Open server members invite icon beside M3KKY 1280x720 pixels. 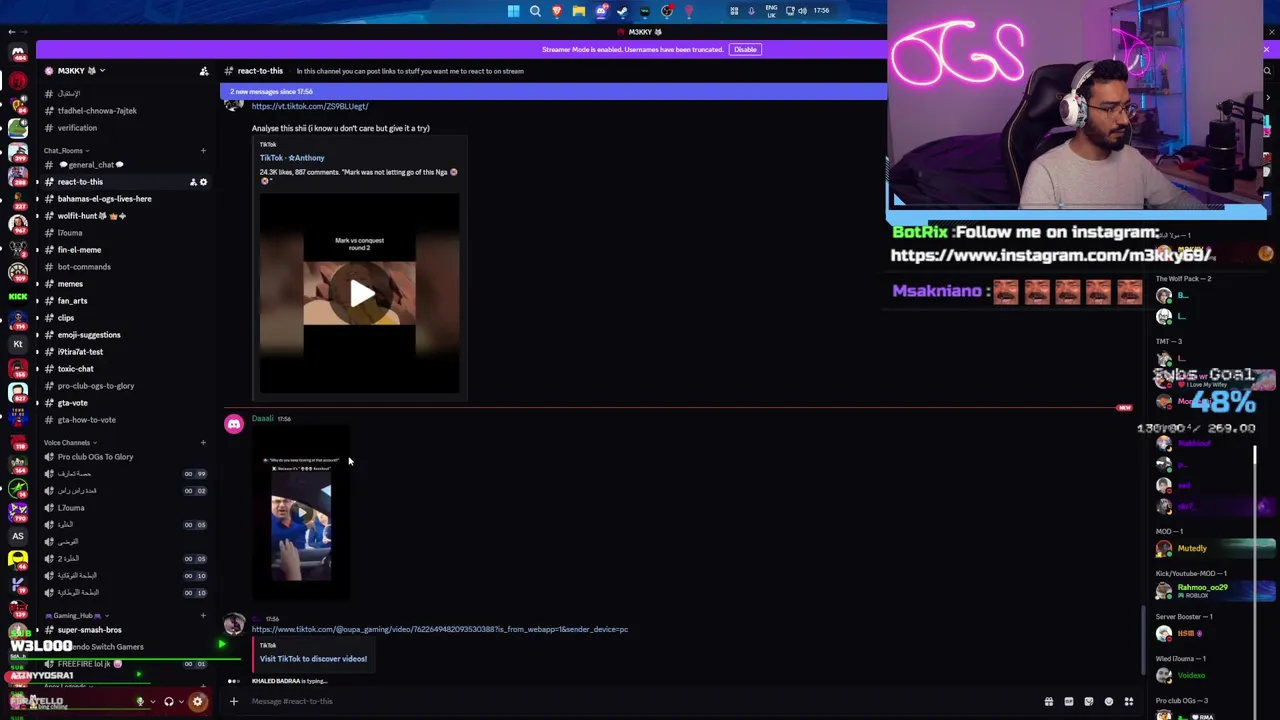click(x=204, y=71)
